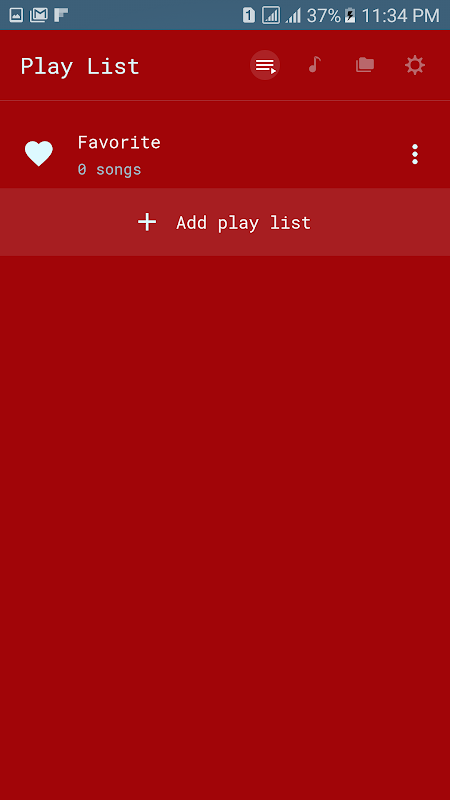Viewport: 450px width, 800px height.
Task: Tap the charging battery icon
Action: pyautogui.click(x=350, y=15)
